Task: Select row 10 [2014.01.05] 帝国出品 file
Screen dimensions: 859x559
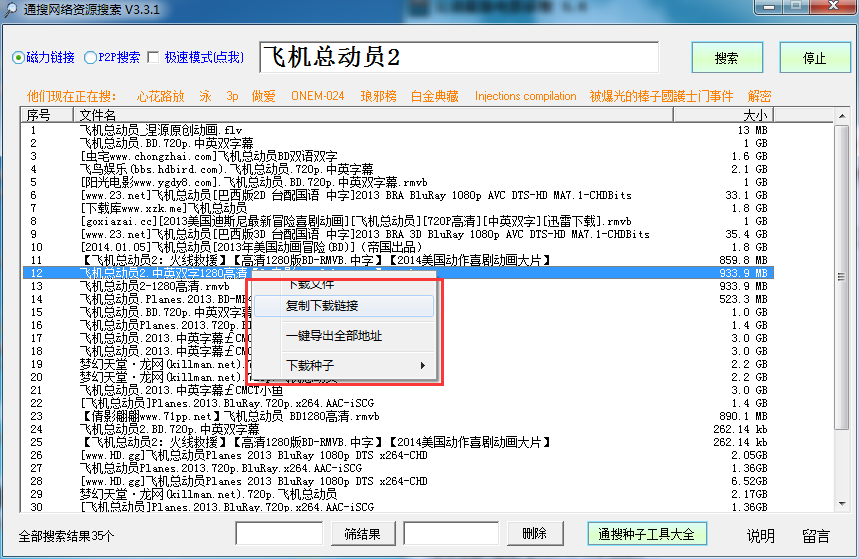Action: [x=398, y=247]
